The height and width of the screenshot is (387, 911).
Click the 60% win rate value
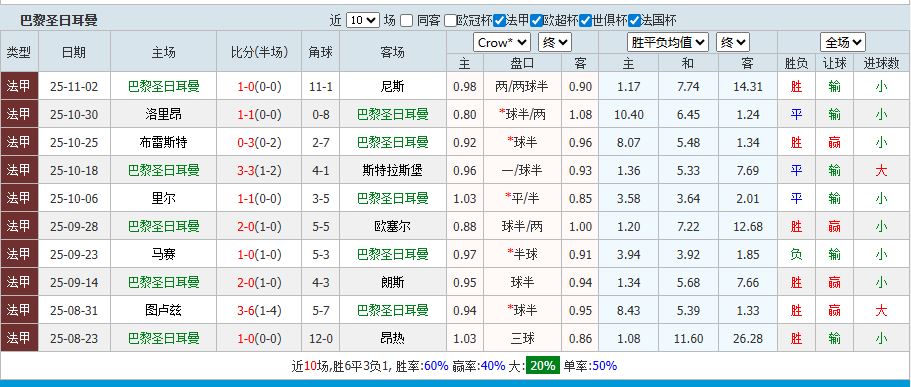coord(436,366)
